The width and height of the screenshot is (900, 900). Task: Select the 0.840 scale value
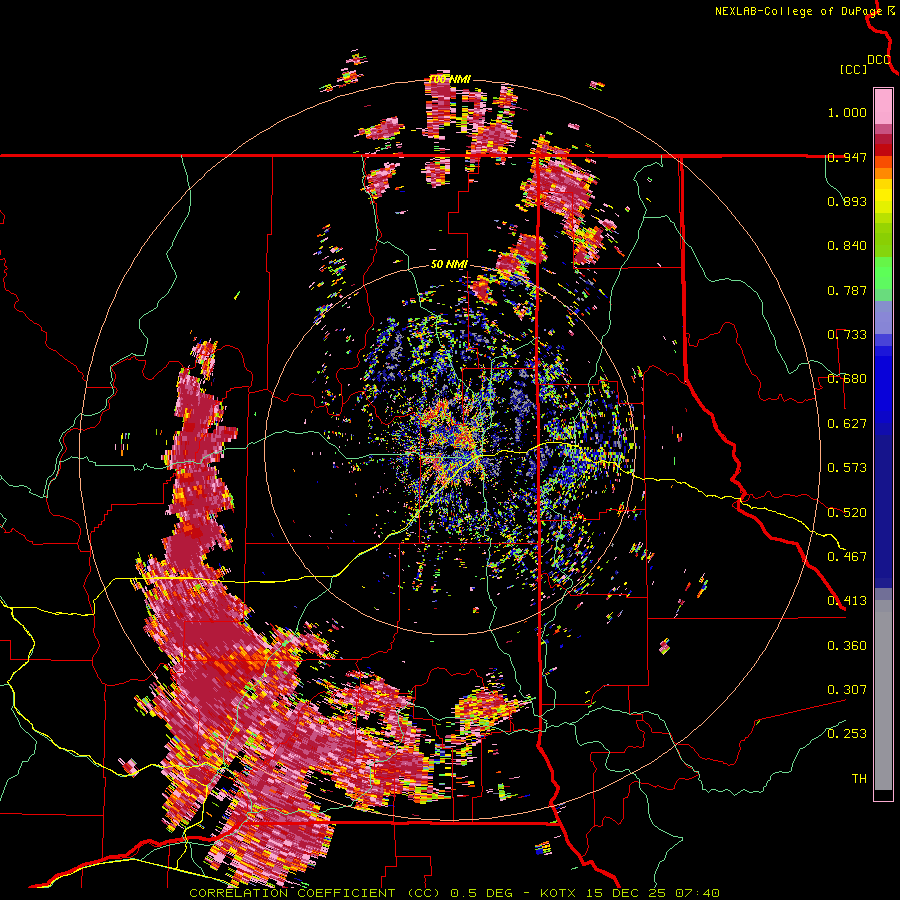(x=847, y=246)
